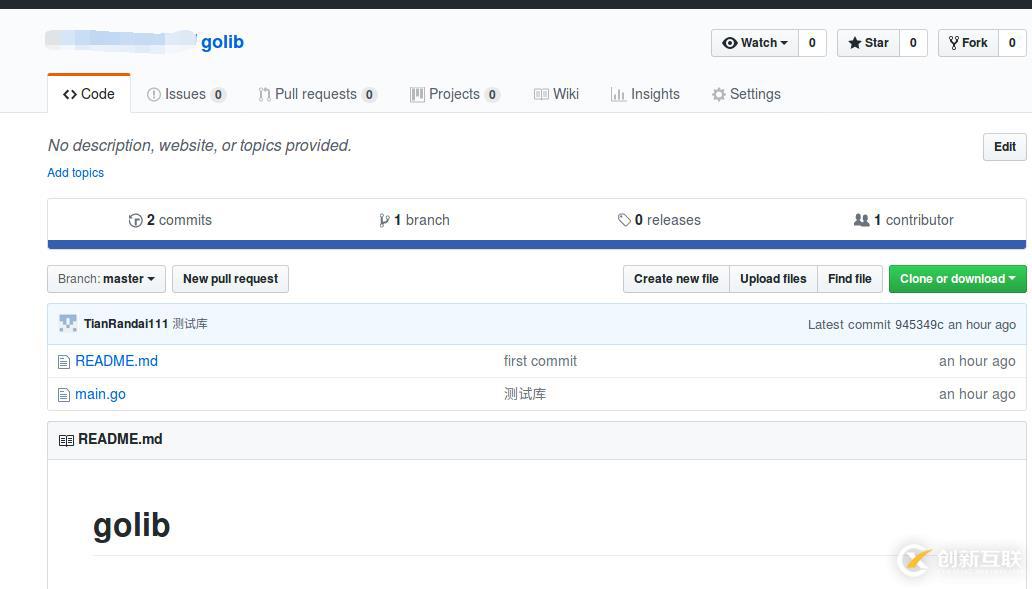This screenshot has height=589, width=1032.
Task: Open latest commit hash 945349c
Action: pyautogui.click(x=919, y=324)
